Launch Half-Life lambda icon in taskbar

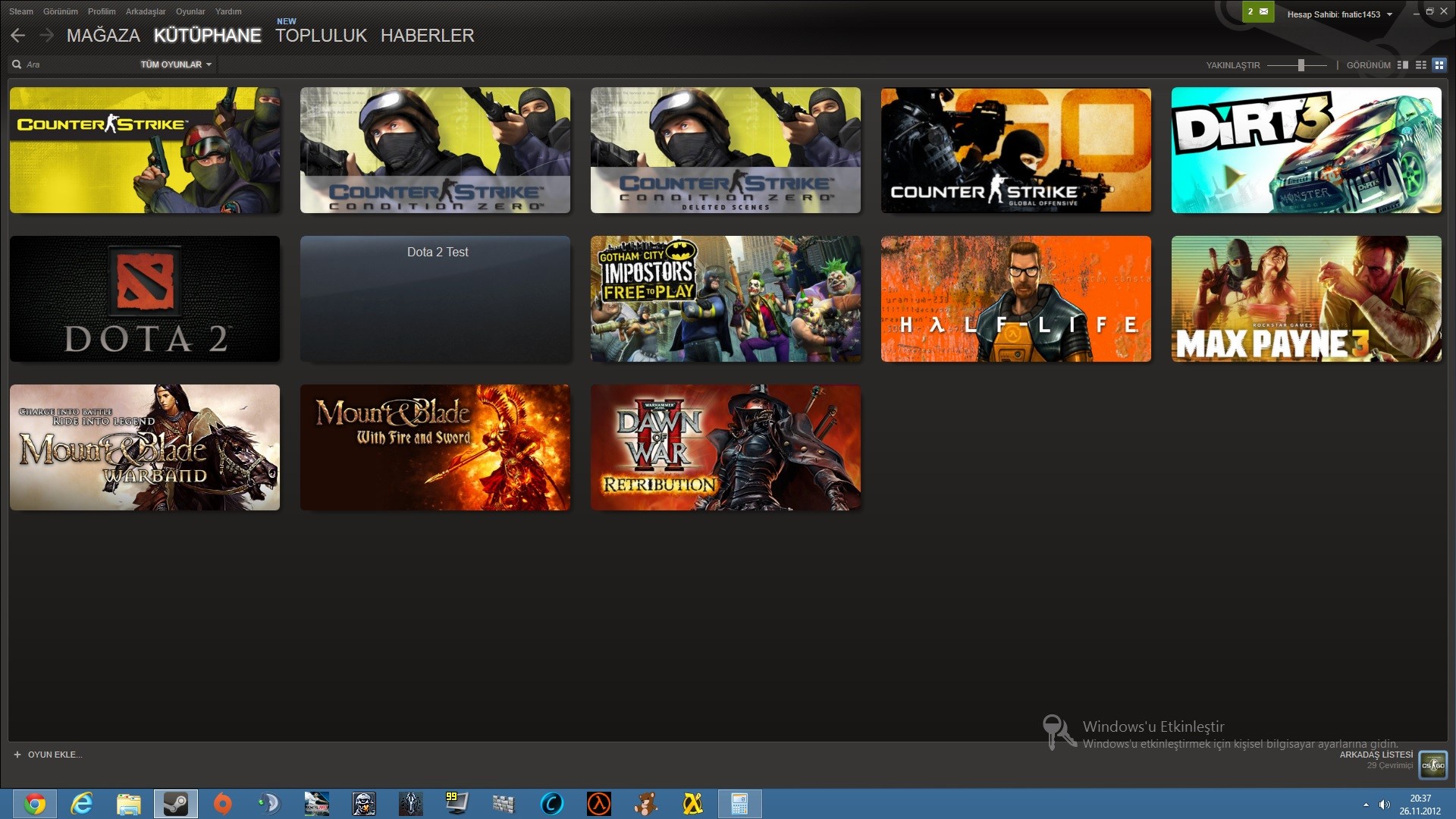(x=598, y=804)
